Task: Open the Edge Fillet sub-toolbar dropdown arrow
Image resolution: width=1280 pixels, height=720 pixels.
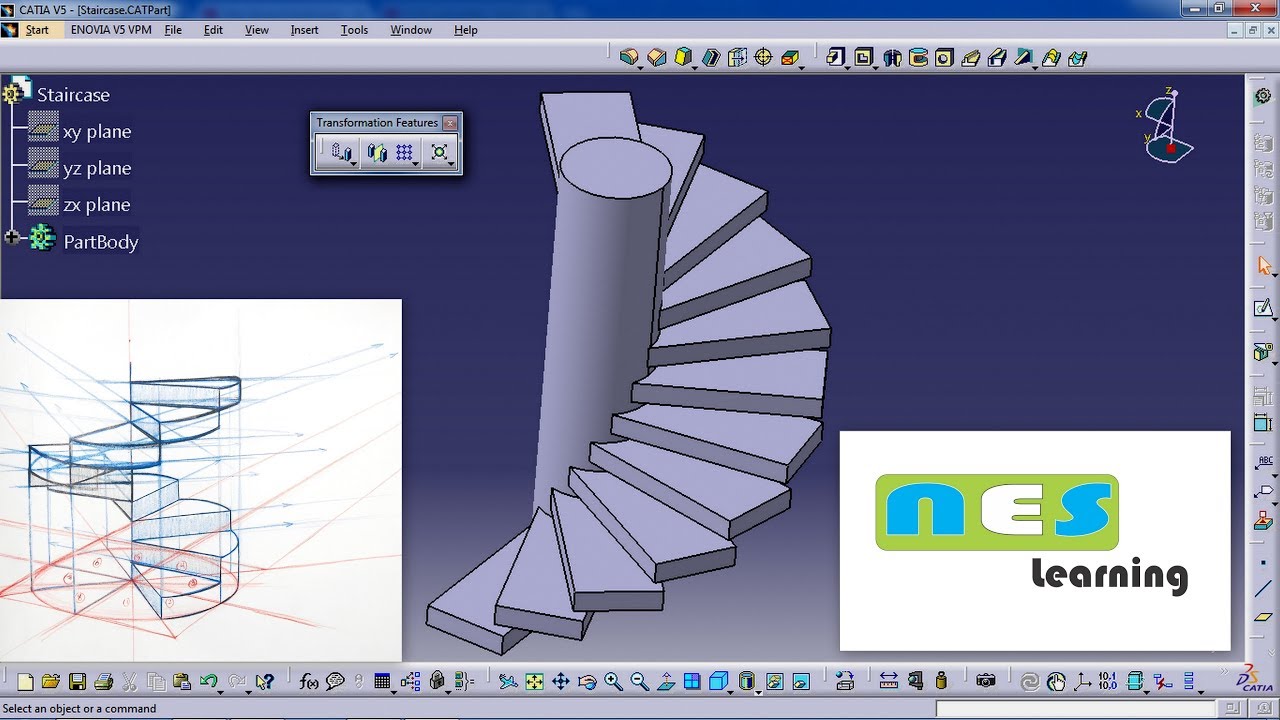Action: click(x=640, y=68)
